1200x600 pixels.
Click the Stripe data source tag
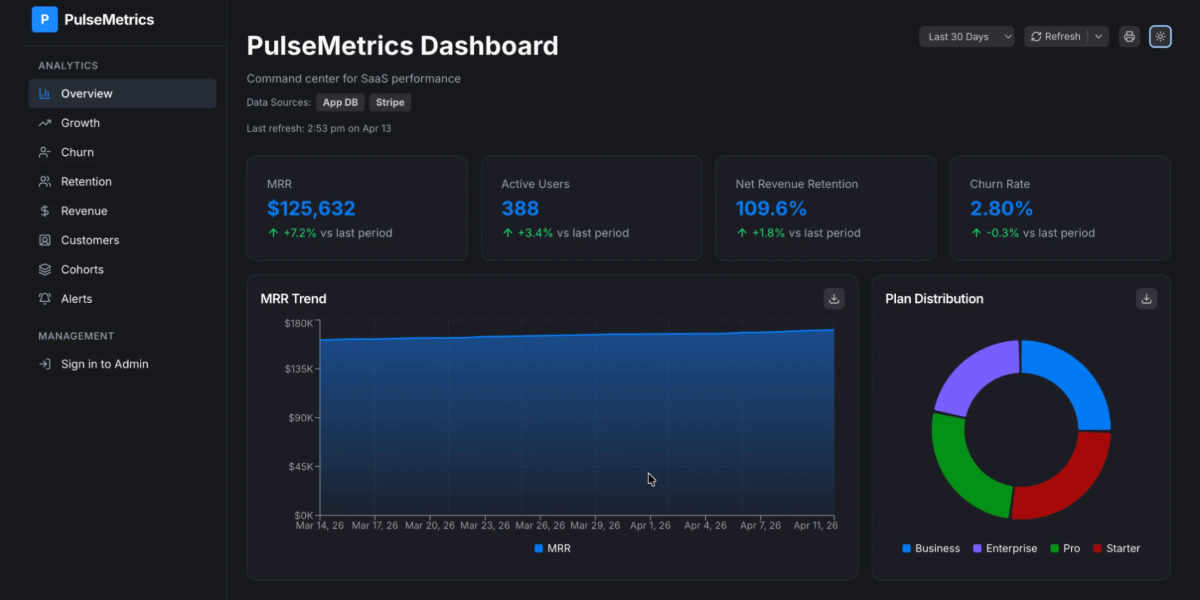(390, 102)
